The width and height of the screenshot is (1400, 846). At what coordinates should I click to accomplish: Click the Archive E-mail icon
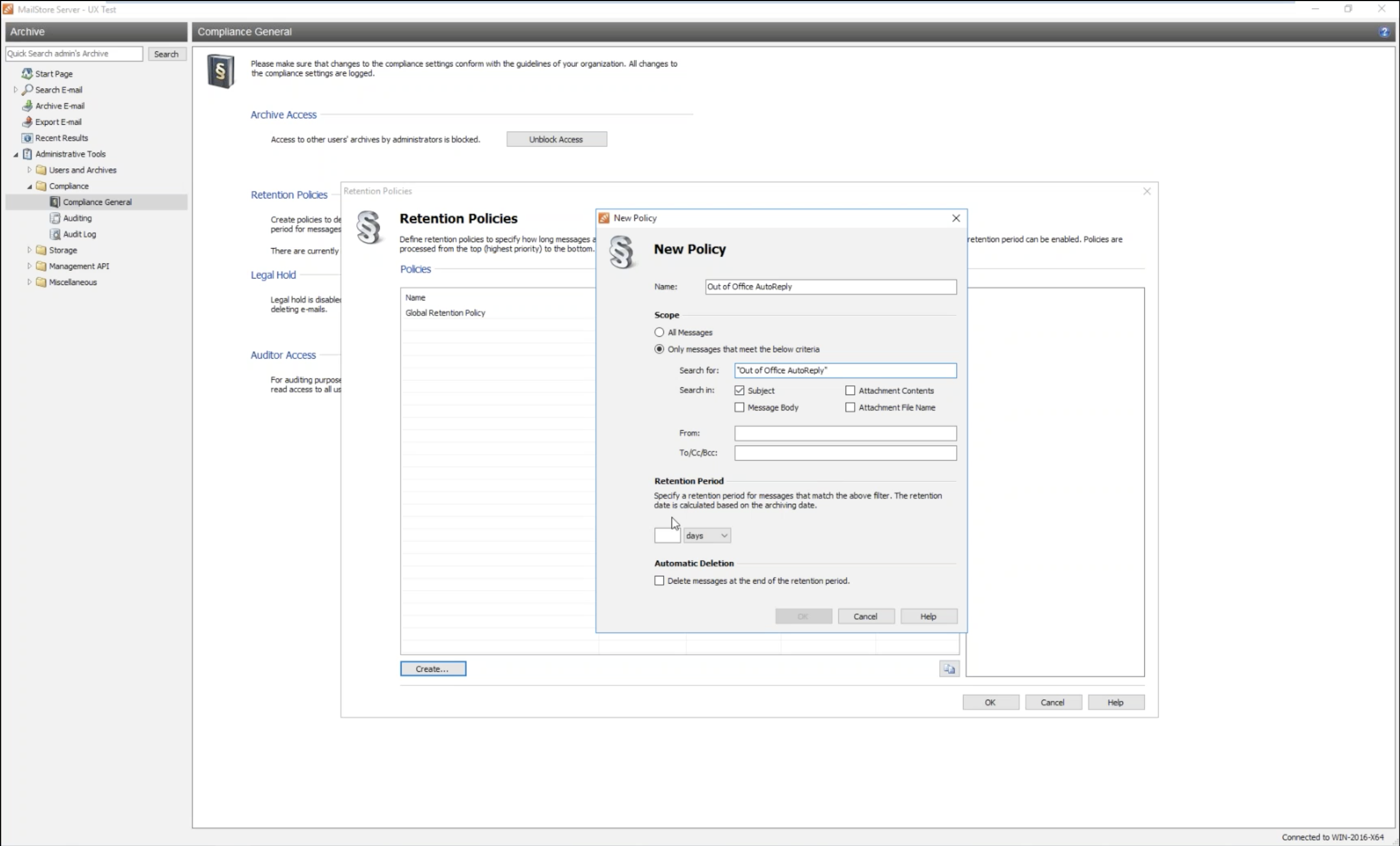26,106
